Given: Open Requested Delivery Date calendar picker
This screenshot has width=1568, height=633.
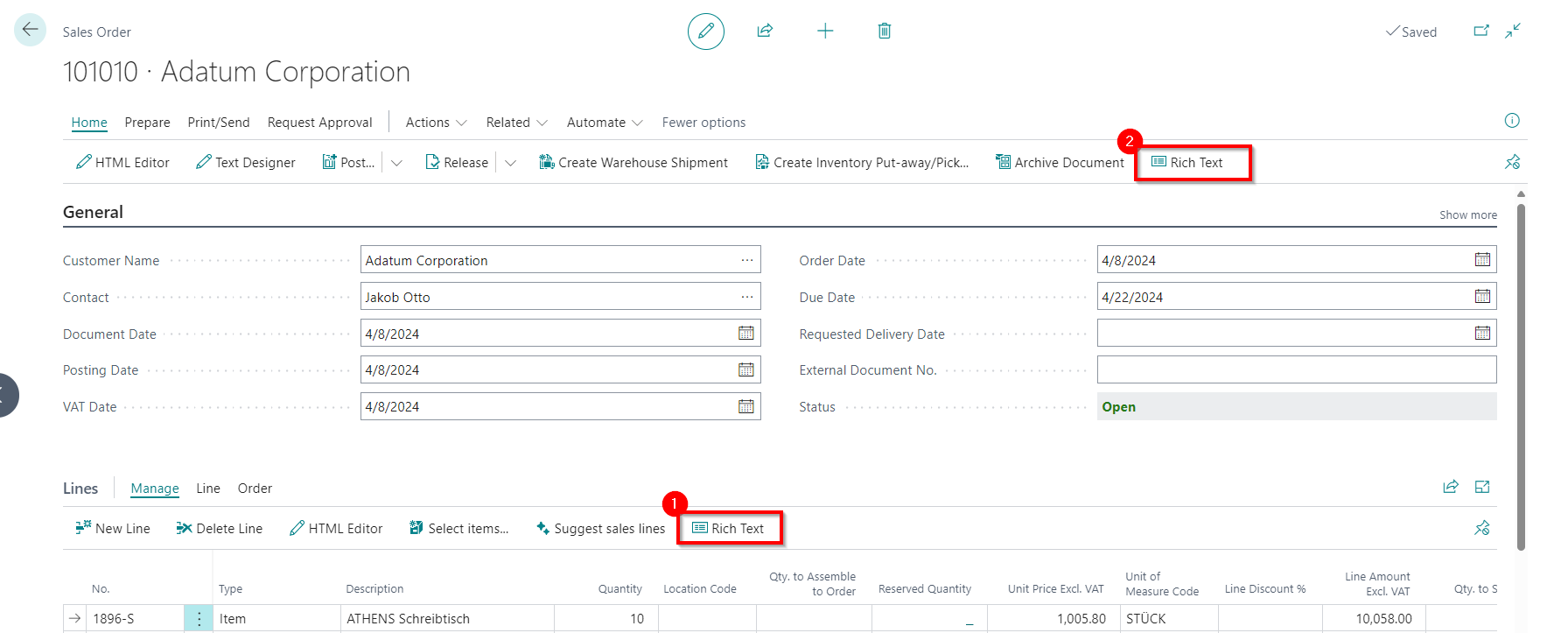Looking at the screenshot, I should (x=1482, y=333).
